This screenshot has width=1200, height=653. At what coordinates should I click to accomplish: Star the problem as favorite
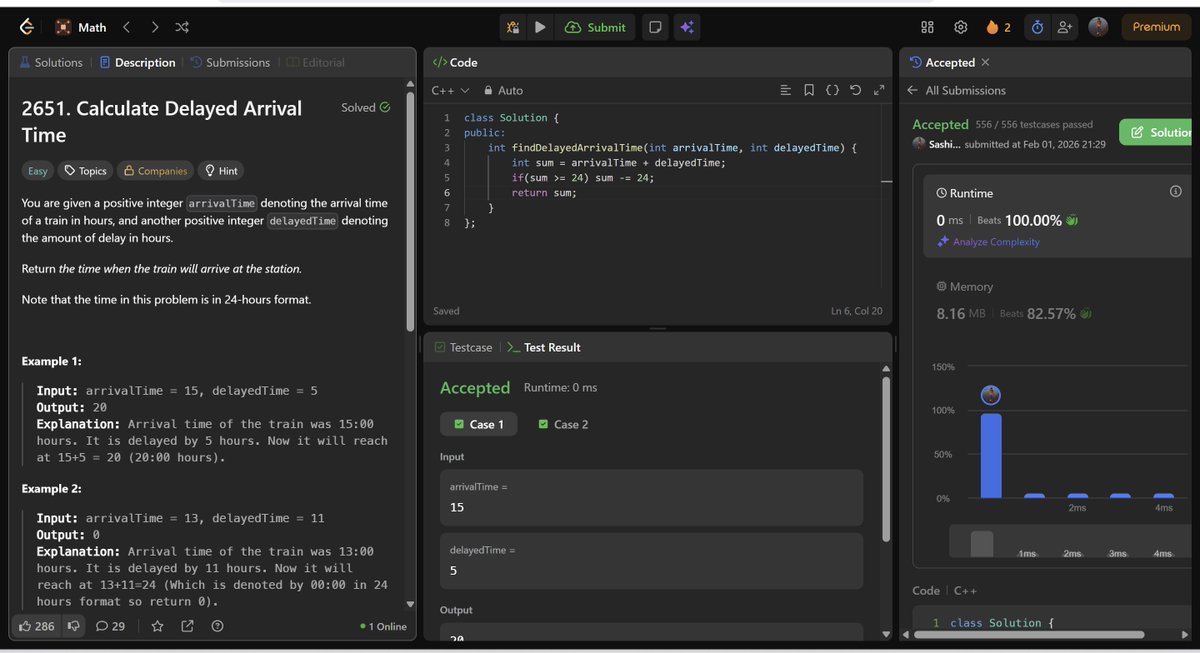[157, 626]
